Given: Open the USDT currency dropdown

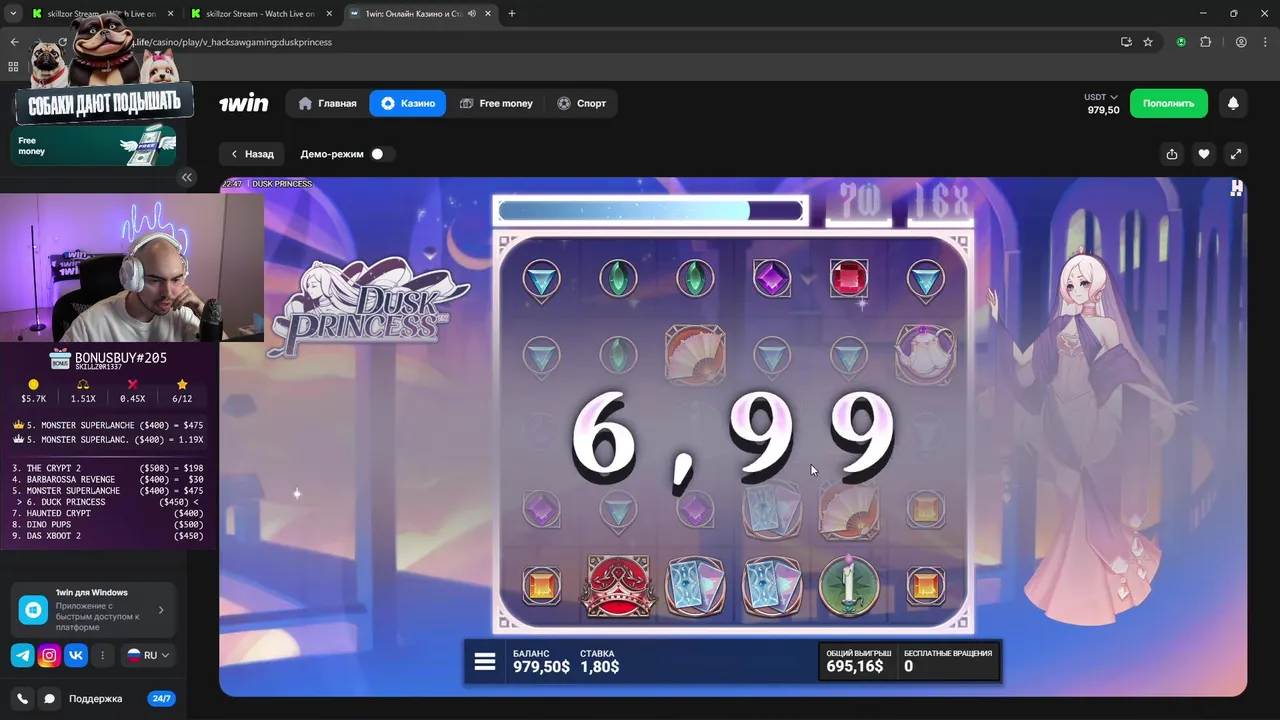Looking at the screenshot, I should pyautogui.click(x=1101, y=97).
